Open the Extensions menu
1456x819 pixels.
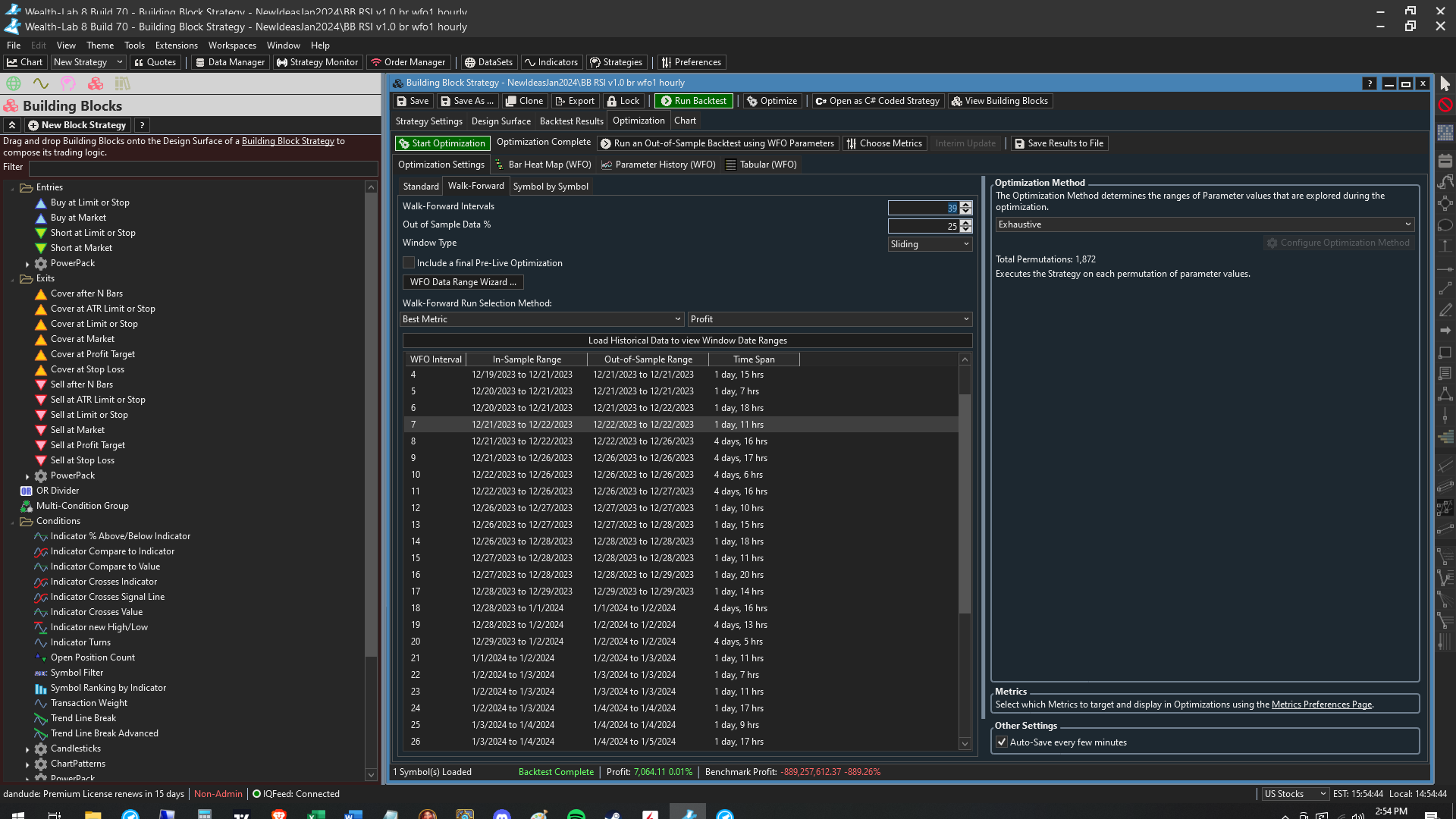click(176, 45)
